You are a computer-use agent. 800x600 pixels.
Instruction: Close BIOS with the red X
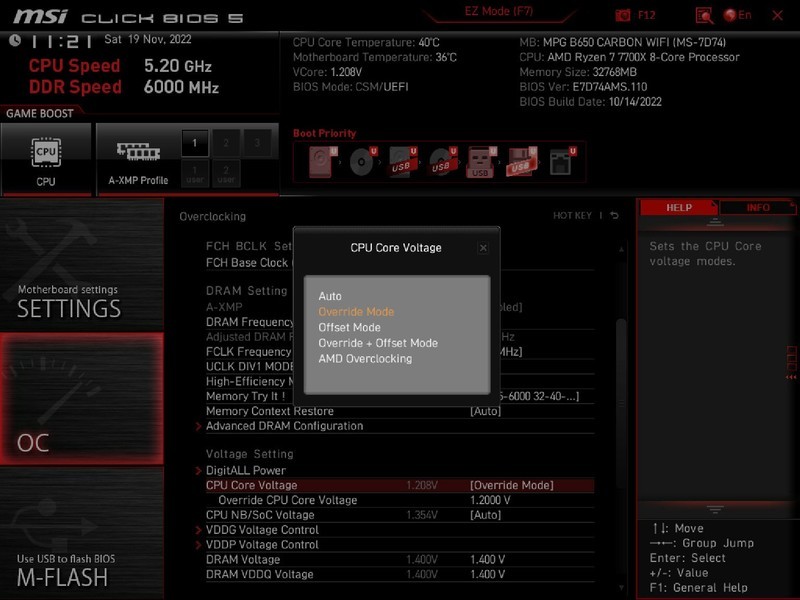[777, 16]
